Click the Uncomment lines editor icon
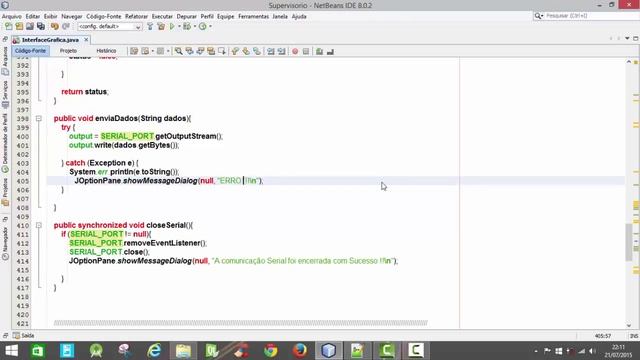This screenshot has width=640, height=360. tap(330, 51)
